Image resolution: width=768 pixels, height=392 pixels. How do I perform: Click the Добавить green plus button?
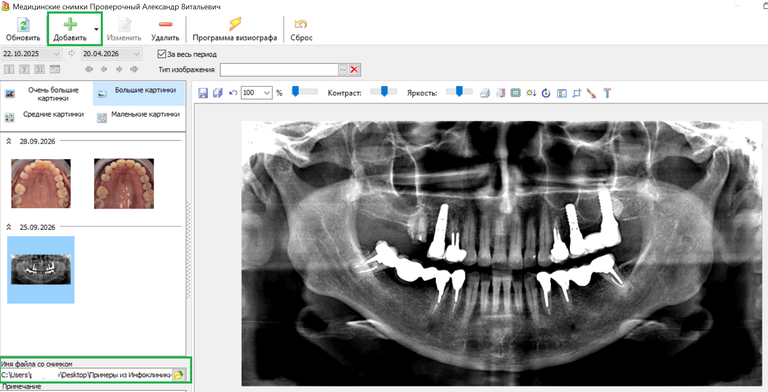[70, 29]
